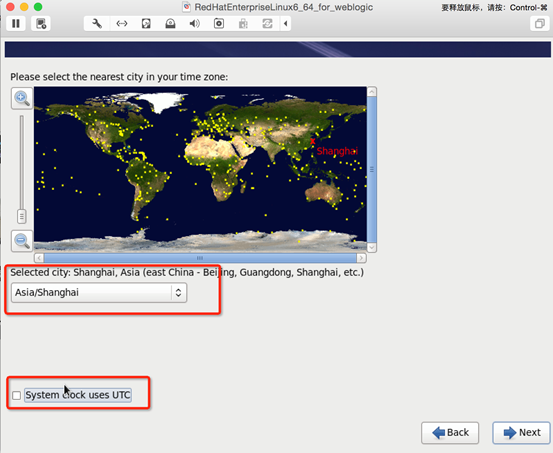Click the map horizontal scrollbar
Viewport: 553px width, 453px height.
point(200,258)
